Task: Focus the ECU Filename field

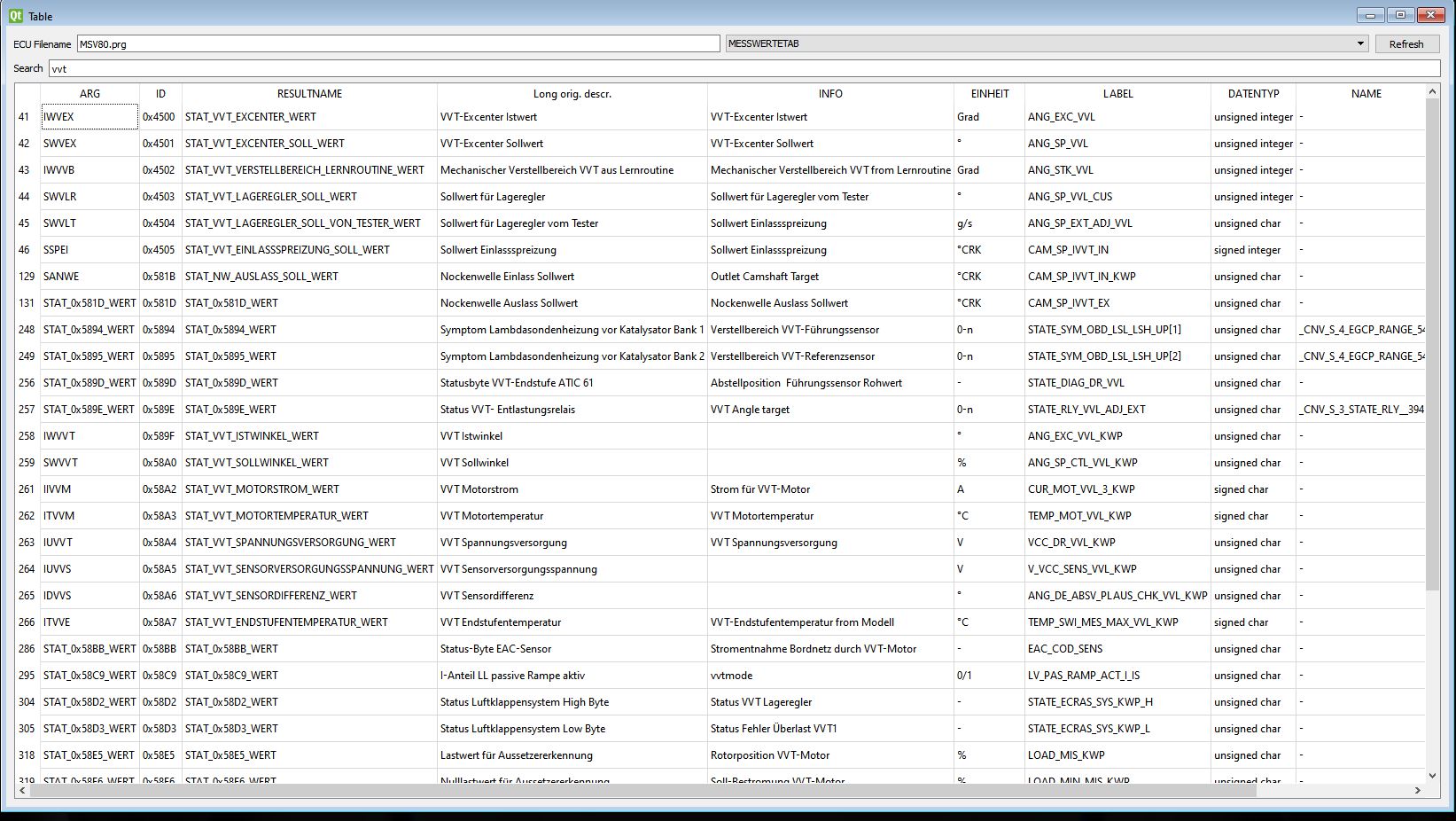Action: click(398, 43)
